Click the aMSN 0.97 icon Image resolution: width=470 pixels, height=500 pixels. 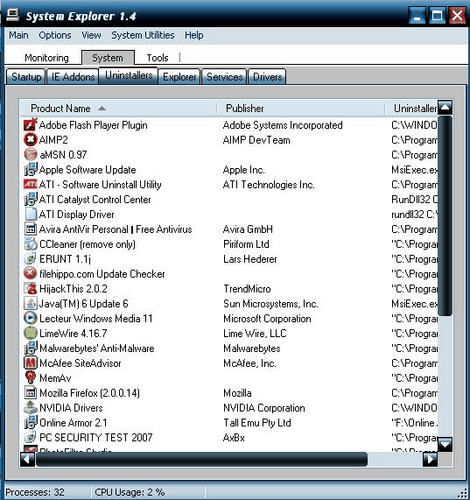(x=30, y=154)
